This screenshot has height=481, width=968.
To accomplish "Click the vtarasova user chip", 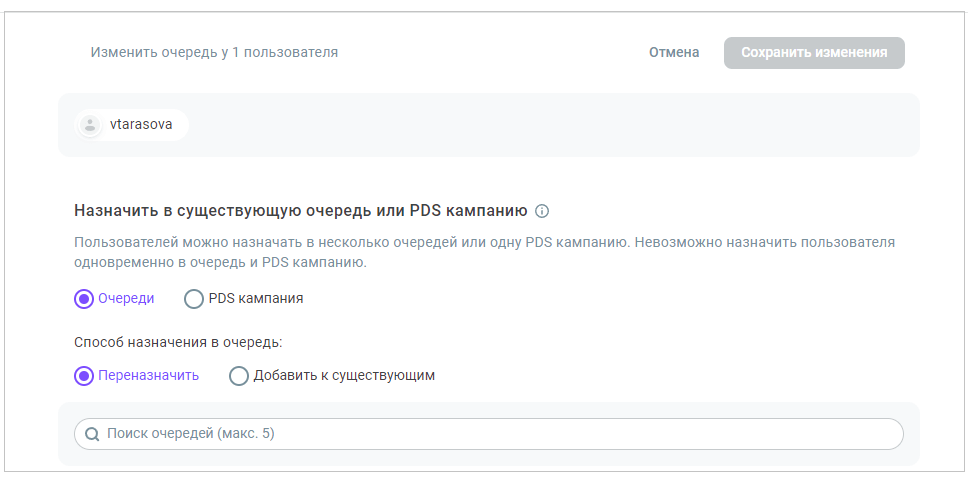I will (131, 125).
